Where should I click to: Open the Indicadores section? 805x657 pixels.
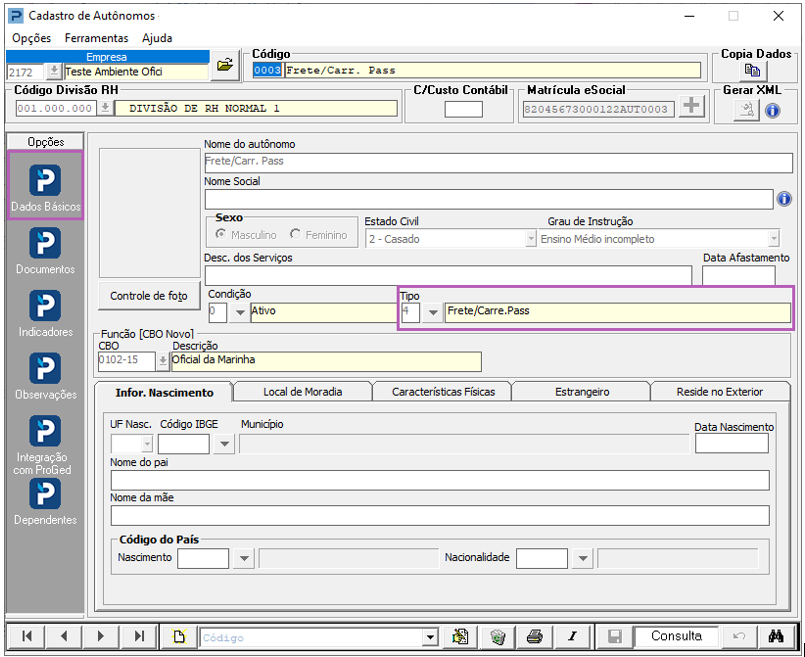45,314
